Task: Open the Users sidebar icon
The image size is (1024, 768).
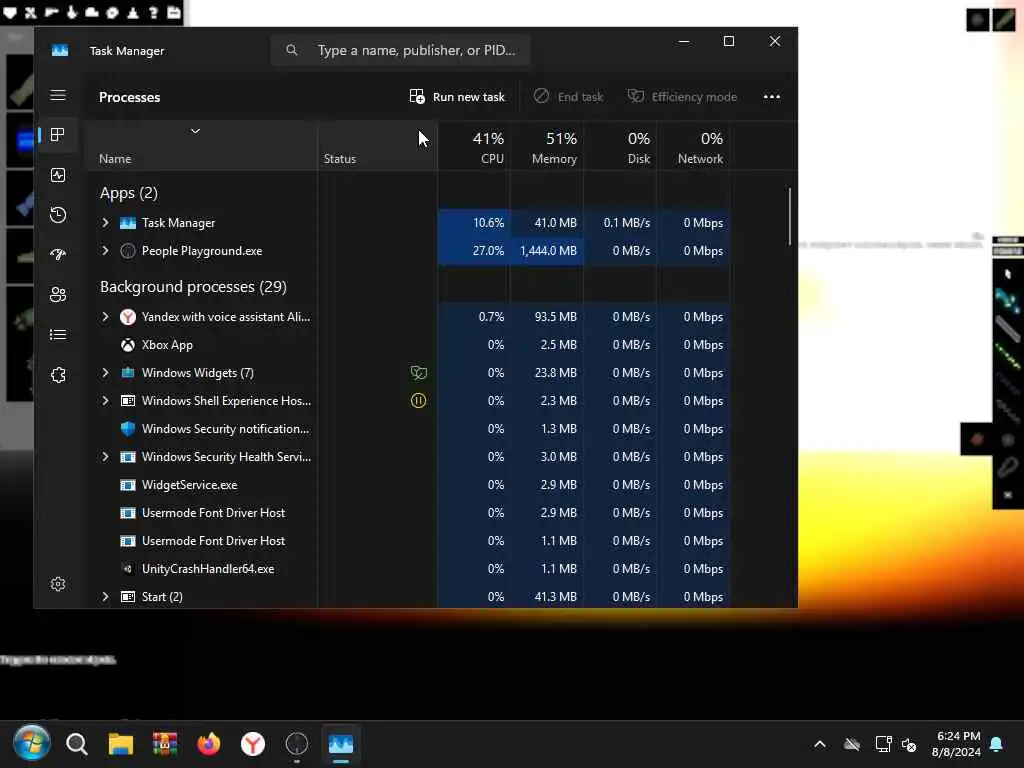Action: pyautogui.click(x=58, y=295)
